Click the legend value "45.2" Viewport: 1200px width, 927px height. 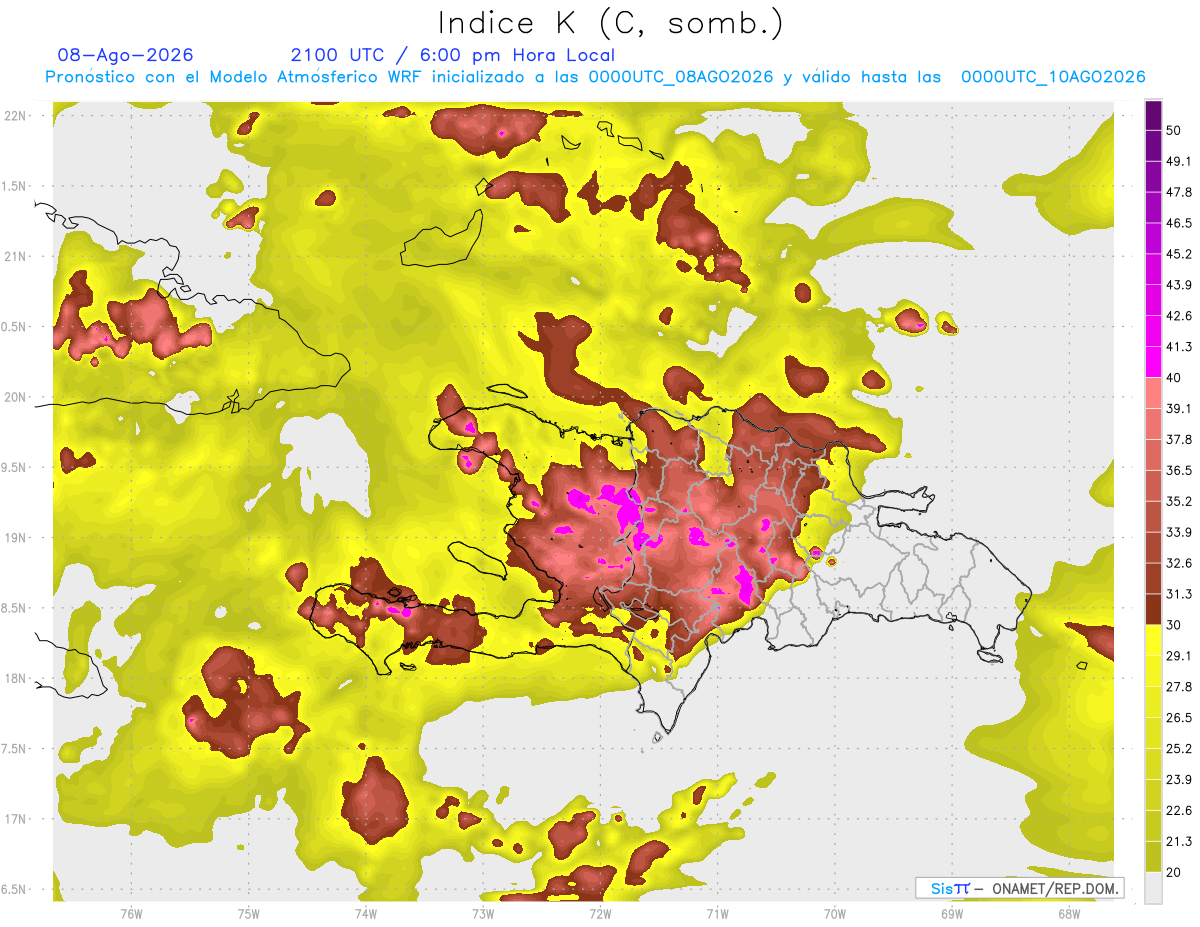click(1179, 254)
